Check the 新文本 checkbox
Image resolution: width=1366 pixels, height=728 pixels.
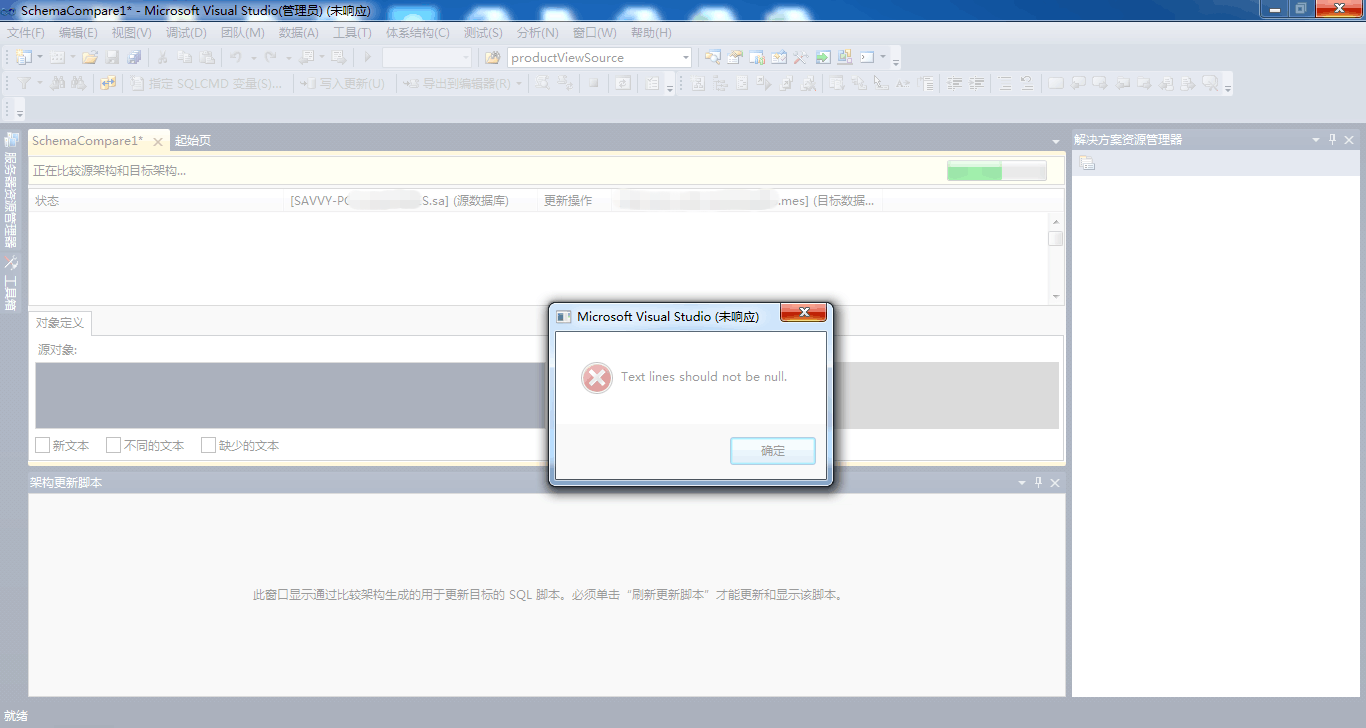coord(42,445)
